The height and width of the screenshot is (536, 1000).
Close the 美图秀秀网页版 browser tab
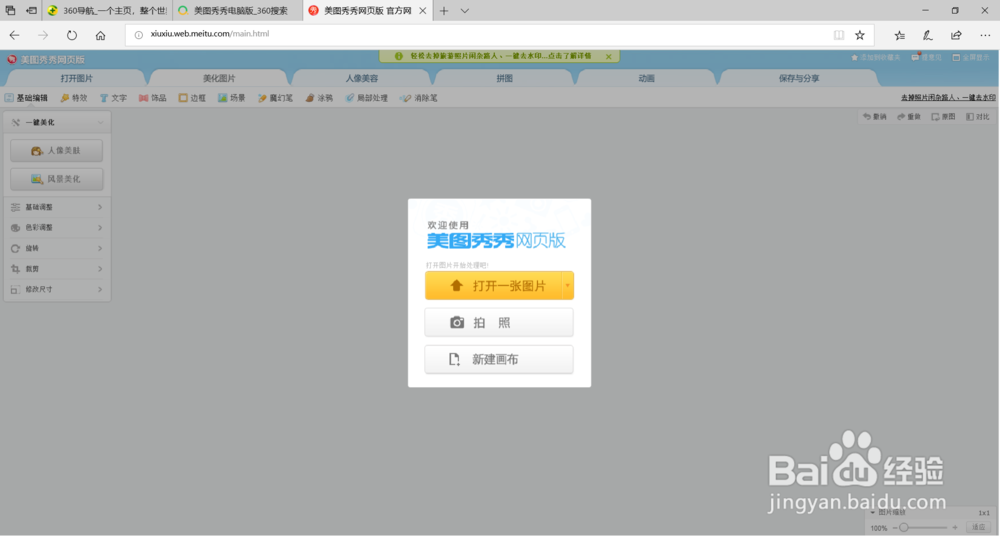pos(422,11)
